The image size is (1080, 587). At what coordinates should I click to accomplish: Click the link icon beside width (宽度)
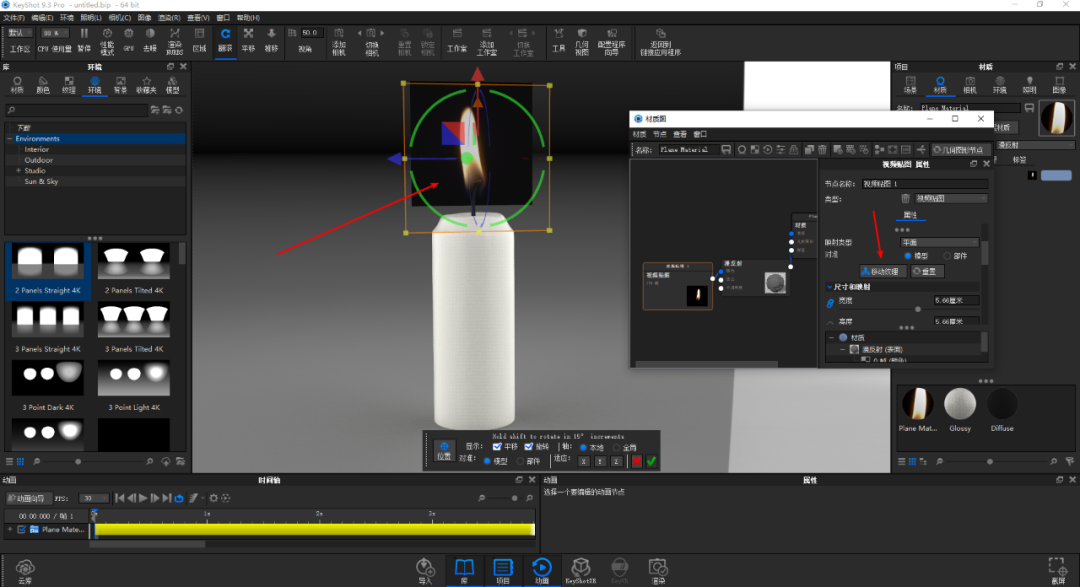pos(830,303)
